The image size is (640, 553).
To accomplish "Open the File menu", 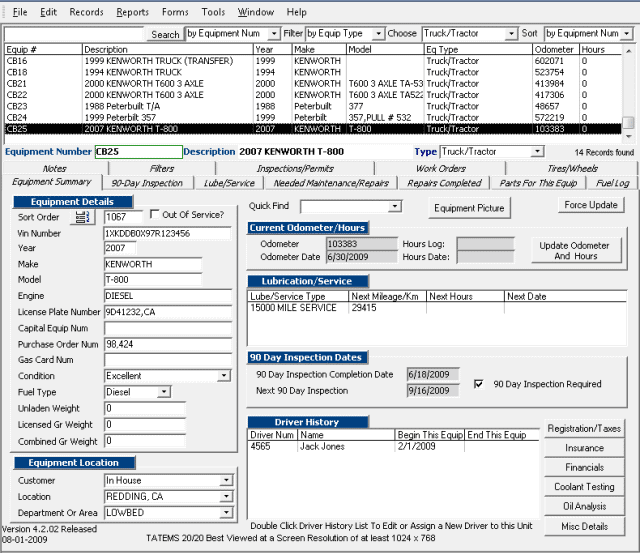I will (x=20, y=12).
